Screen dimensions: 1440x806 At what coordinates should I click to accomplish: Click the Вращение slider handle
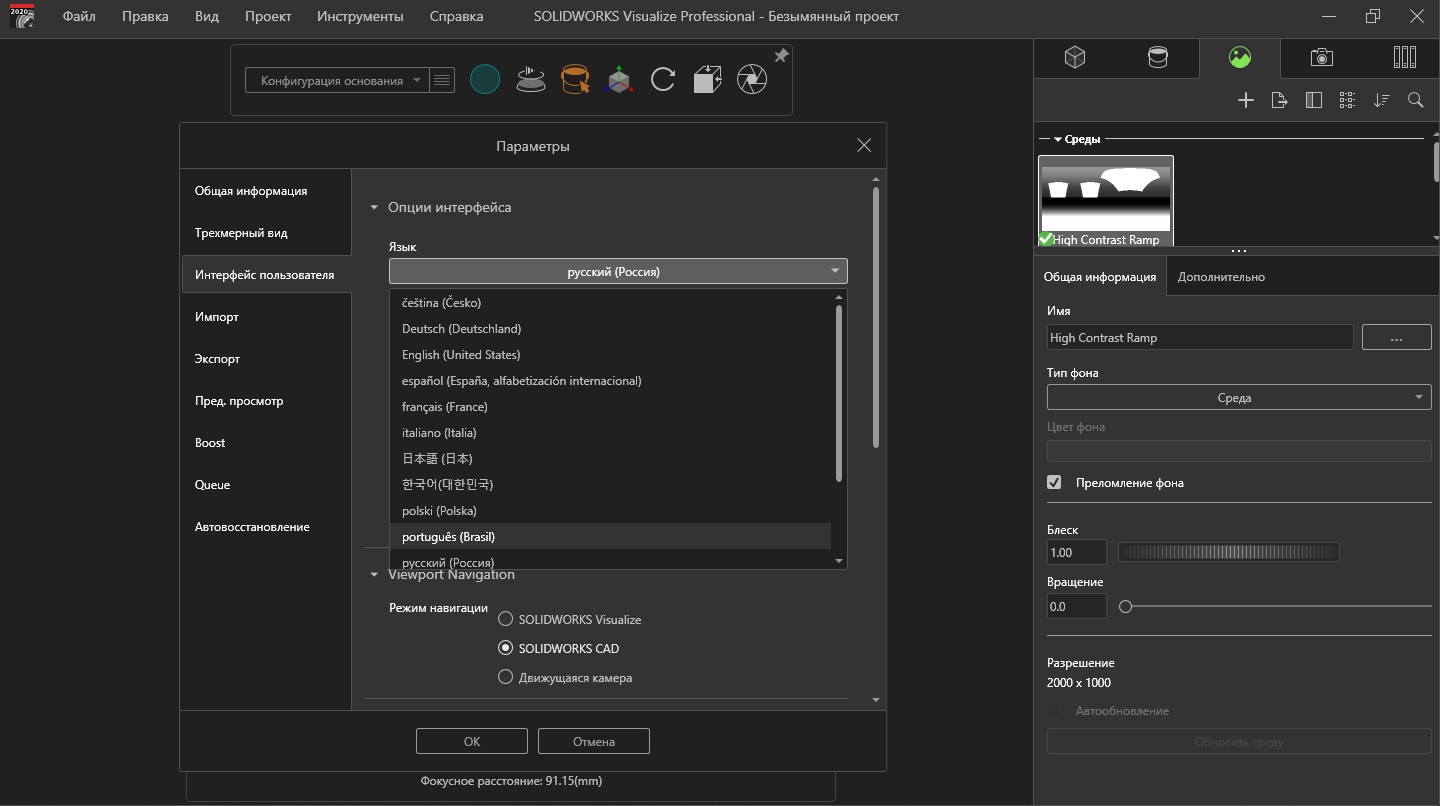1125,607
